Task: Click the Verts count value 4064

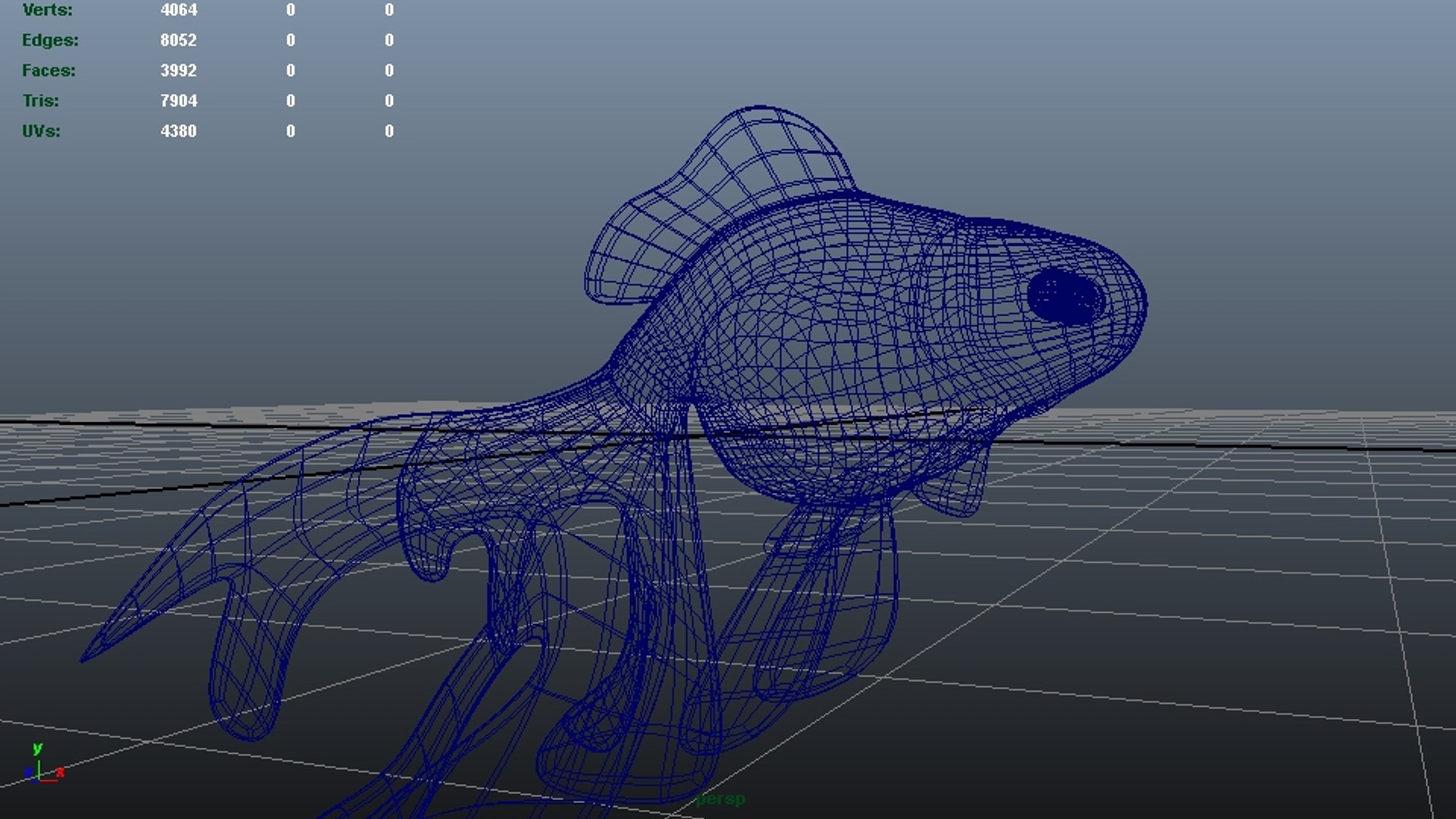Action: pyautogui.click(x=178, y=10)
